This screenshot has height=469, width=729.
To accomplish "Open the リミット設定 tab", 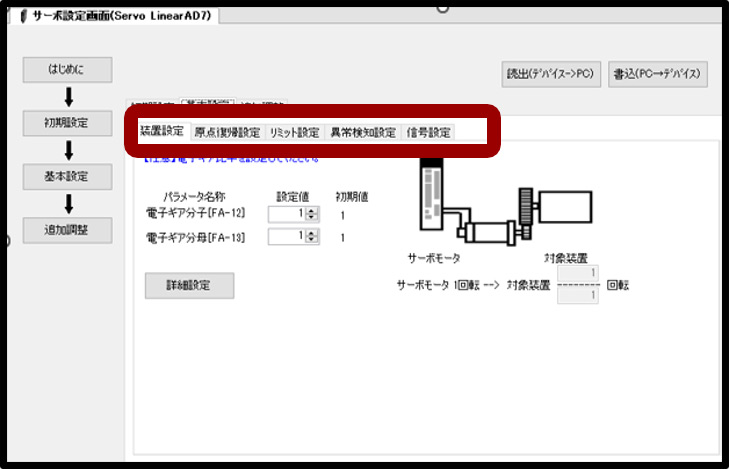I will click(x=294, y=132).
